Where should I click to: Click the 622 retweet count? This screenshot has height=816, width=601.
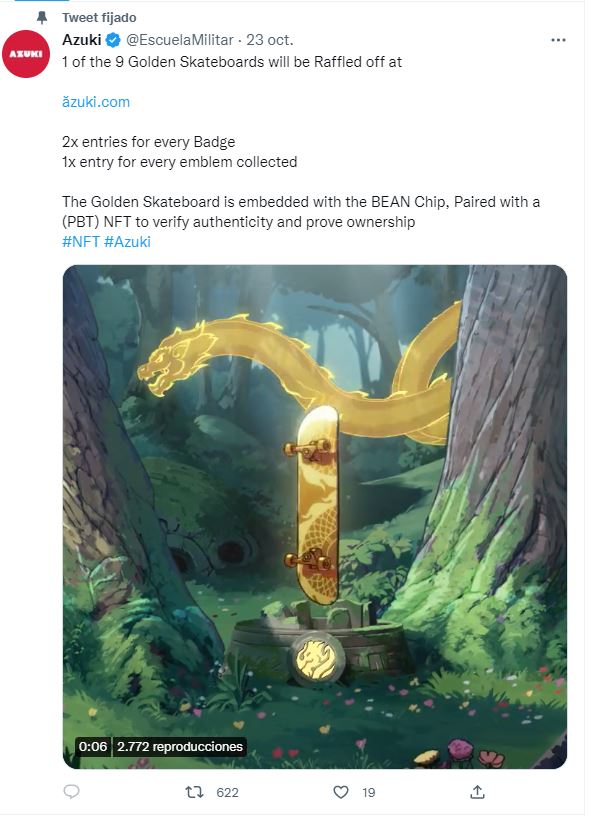point(227,793)
